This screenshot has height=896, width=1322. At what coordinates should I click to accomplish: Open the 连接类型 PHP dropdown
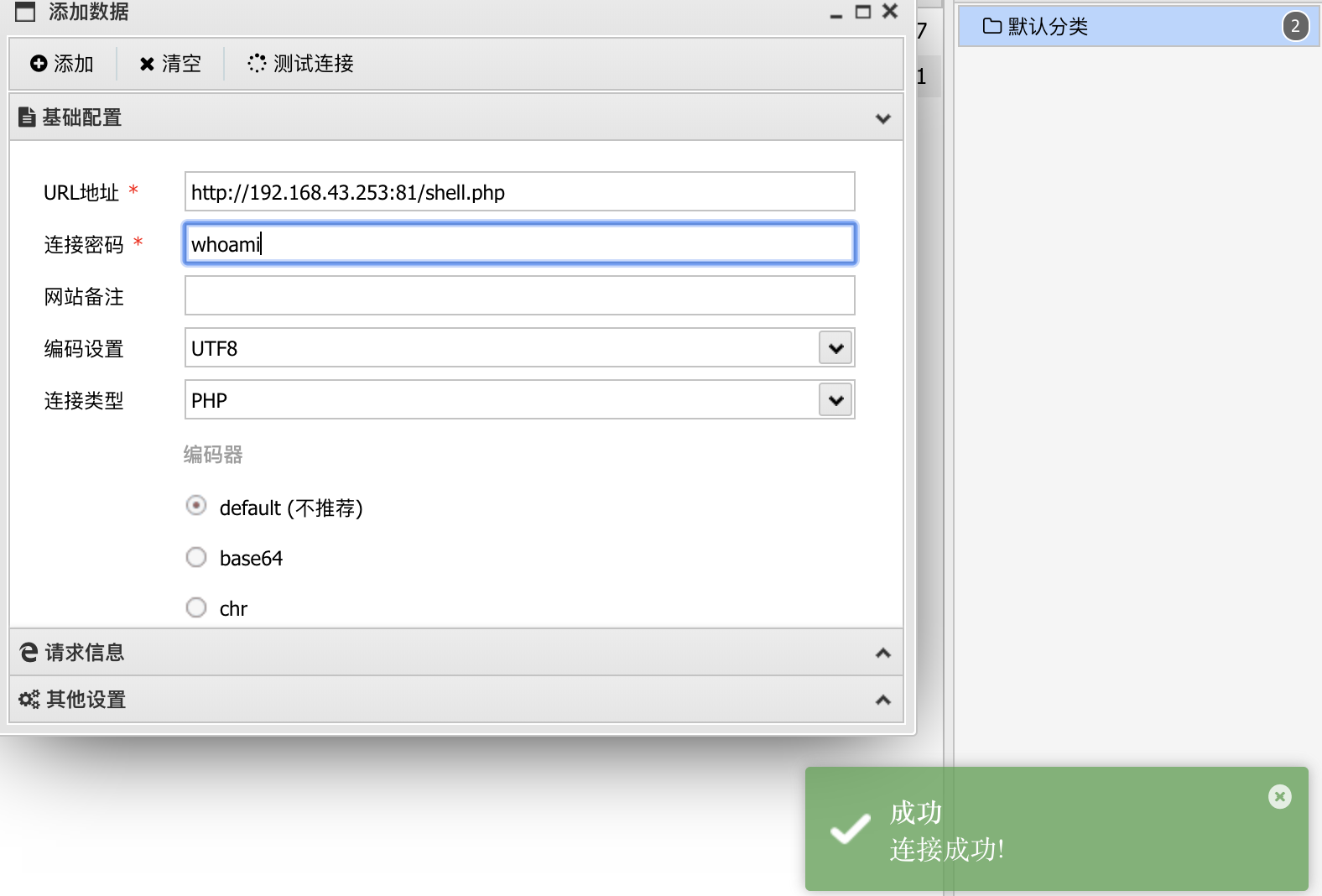tap(835, 400)
